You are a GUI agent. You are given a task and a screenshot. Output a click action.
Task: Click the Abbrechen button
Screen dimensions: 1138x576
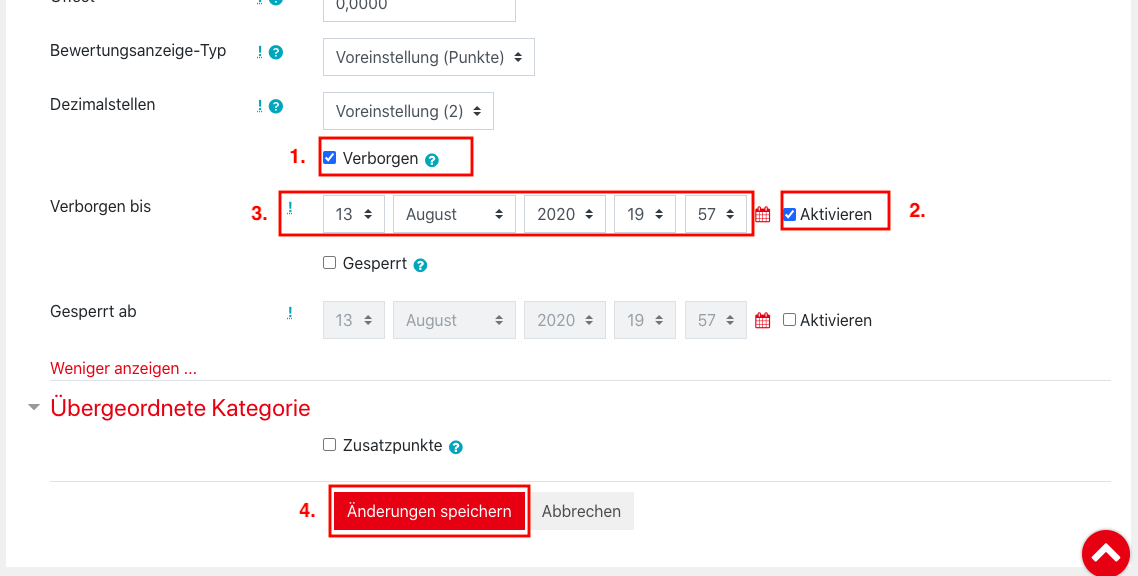(x=581, y=511)
